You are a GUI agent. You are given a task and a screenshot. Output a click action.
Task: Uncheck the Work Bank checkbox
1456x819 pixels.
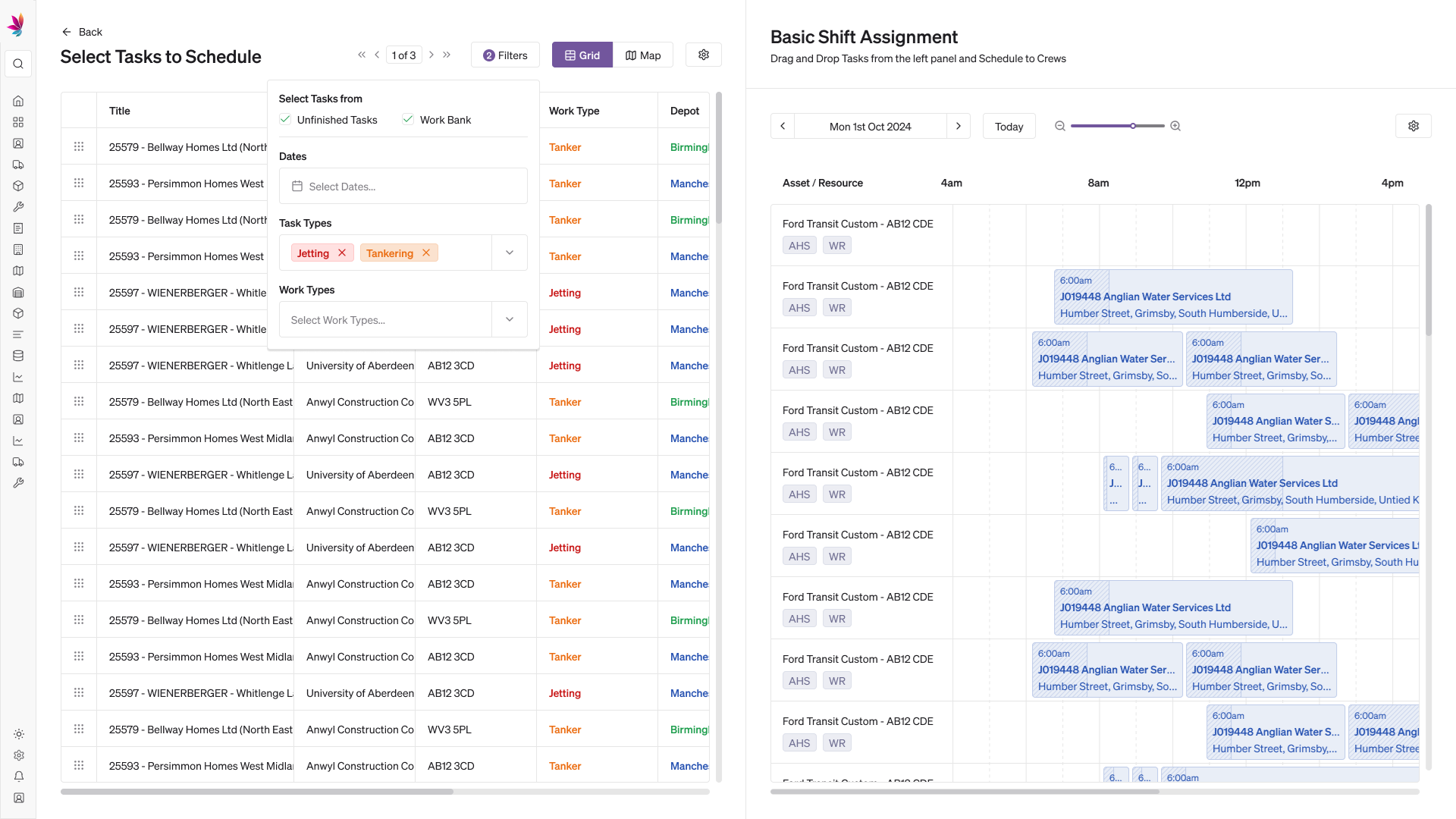pyautogui.click(x=408, y=120)
